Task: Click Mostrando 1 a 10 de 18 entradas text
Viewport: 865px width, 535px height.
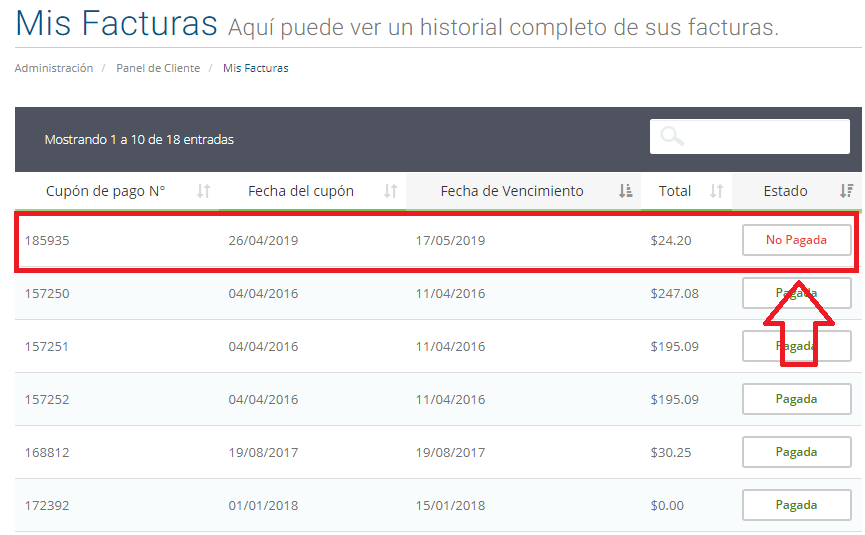Action: coord(139,140)
